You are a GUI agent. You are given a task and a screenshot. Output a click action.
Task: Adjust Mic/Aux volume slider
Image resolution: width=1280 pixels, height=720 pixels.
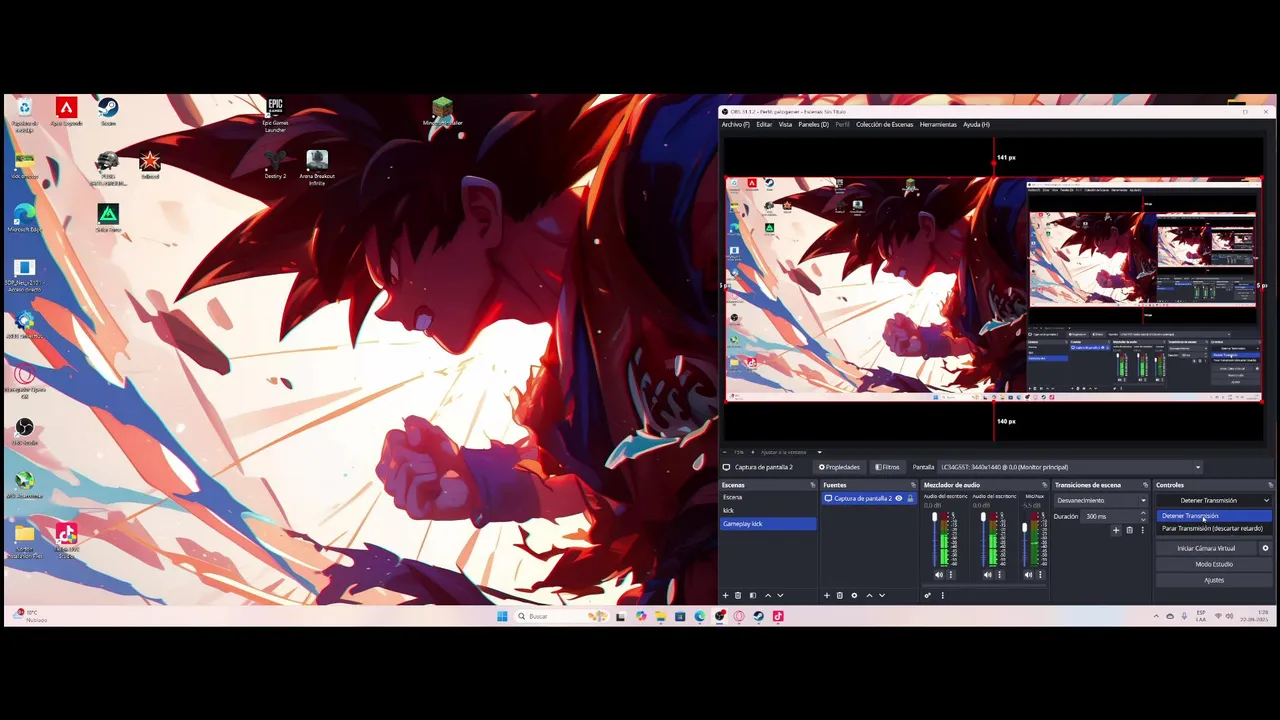tap(1025, 538)
